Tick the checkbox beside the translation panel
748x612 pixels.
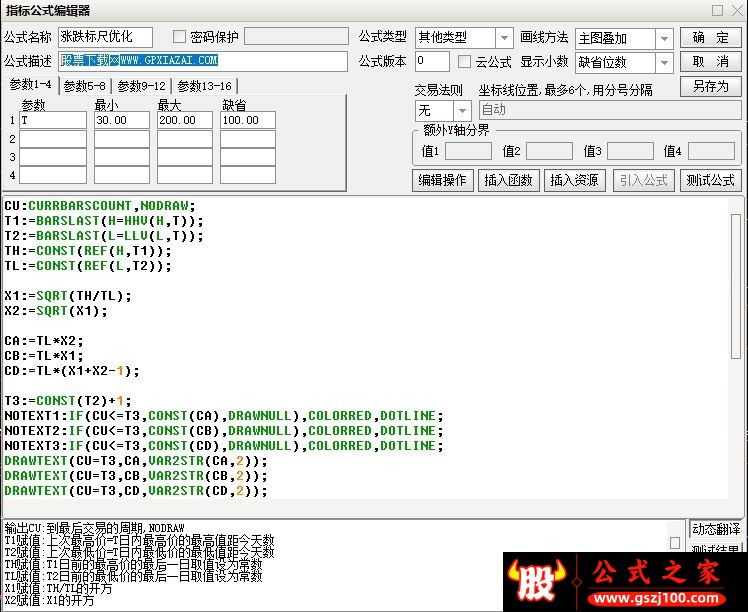(x=675, y=543)
